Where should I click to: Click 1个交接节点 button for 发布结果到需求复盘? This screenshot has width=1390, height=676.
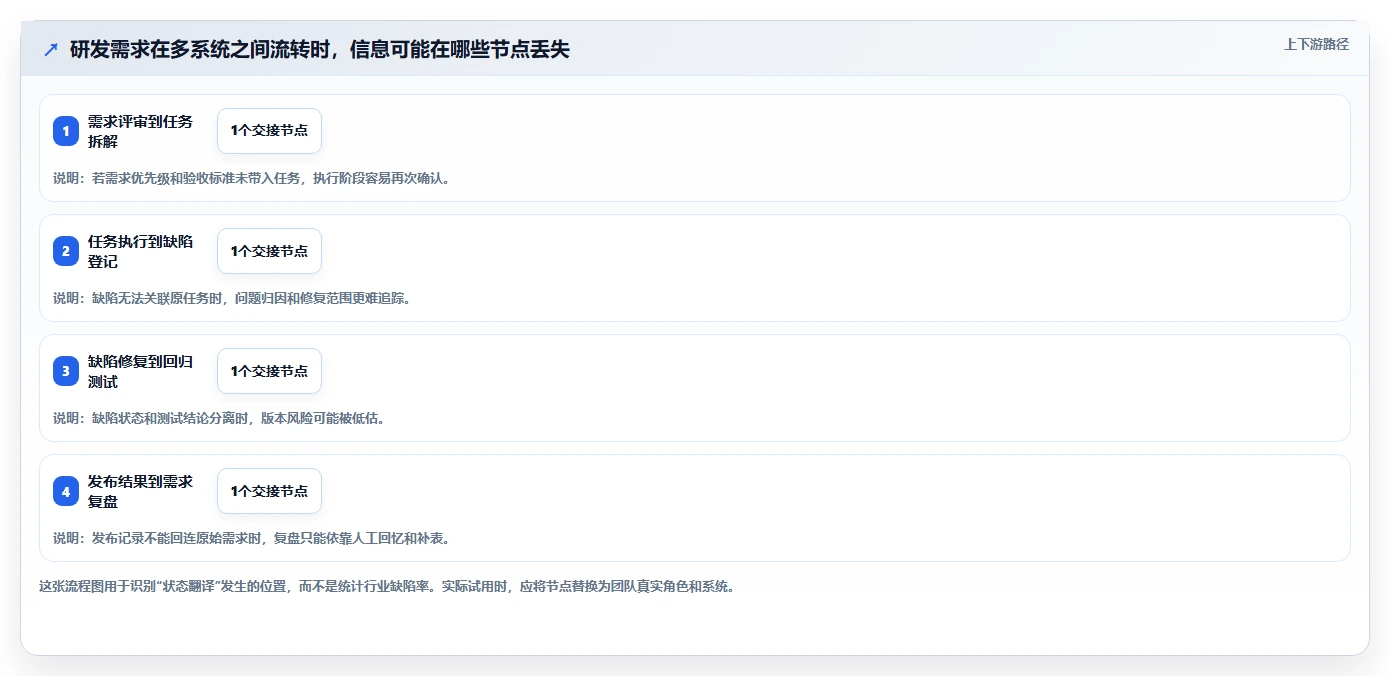[269, 491]
